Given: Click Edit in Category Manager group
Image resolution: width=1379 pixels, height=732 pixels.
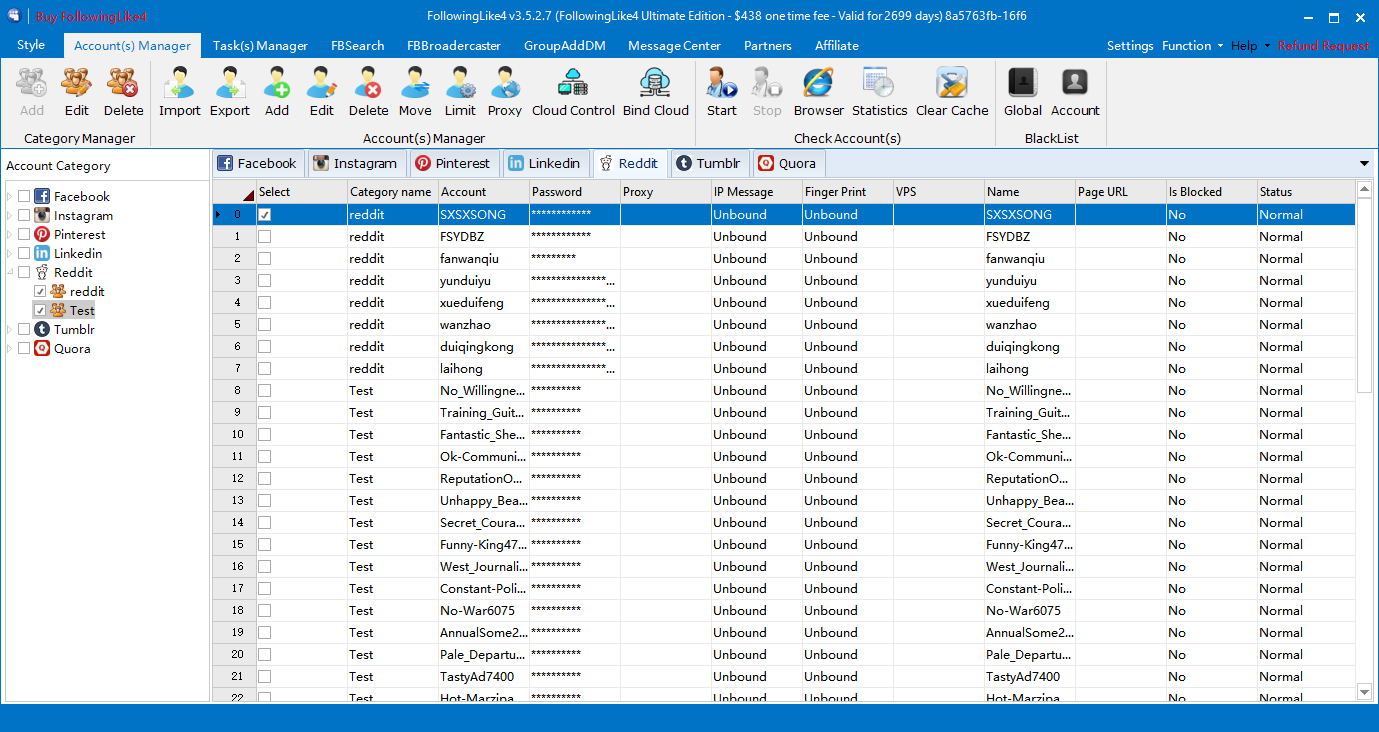Looking at the screenshot, I should coord(76,92).
